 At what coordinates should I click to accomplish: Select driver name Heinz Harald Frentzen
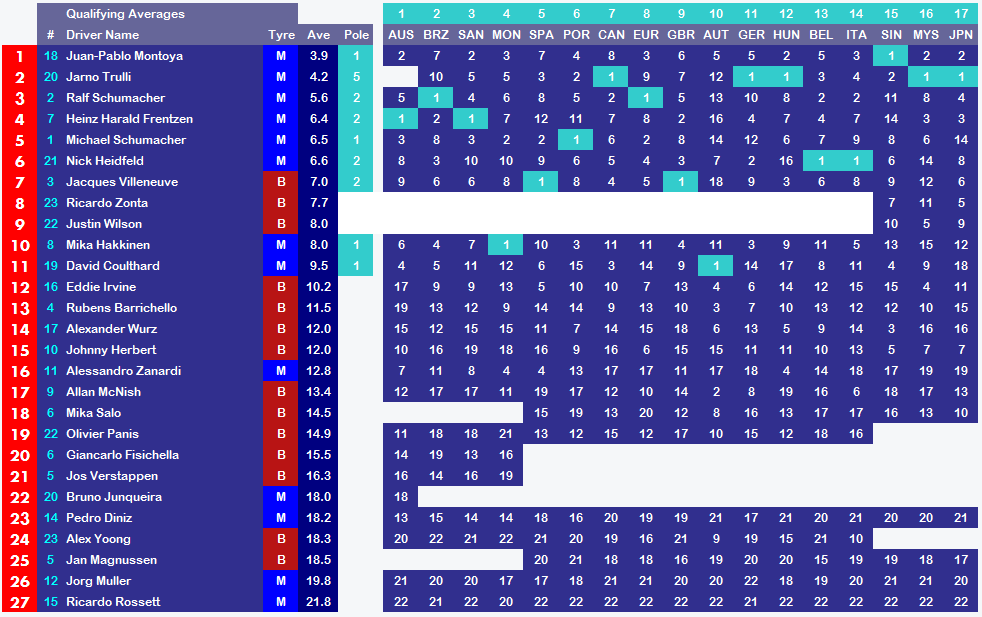[x=129, y=119]
